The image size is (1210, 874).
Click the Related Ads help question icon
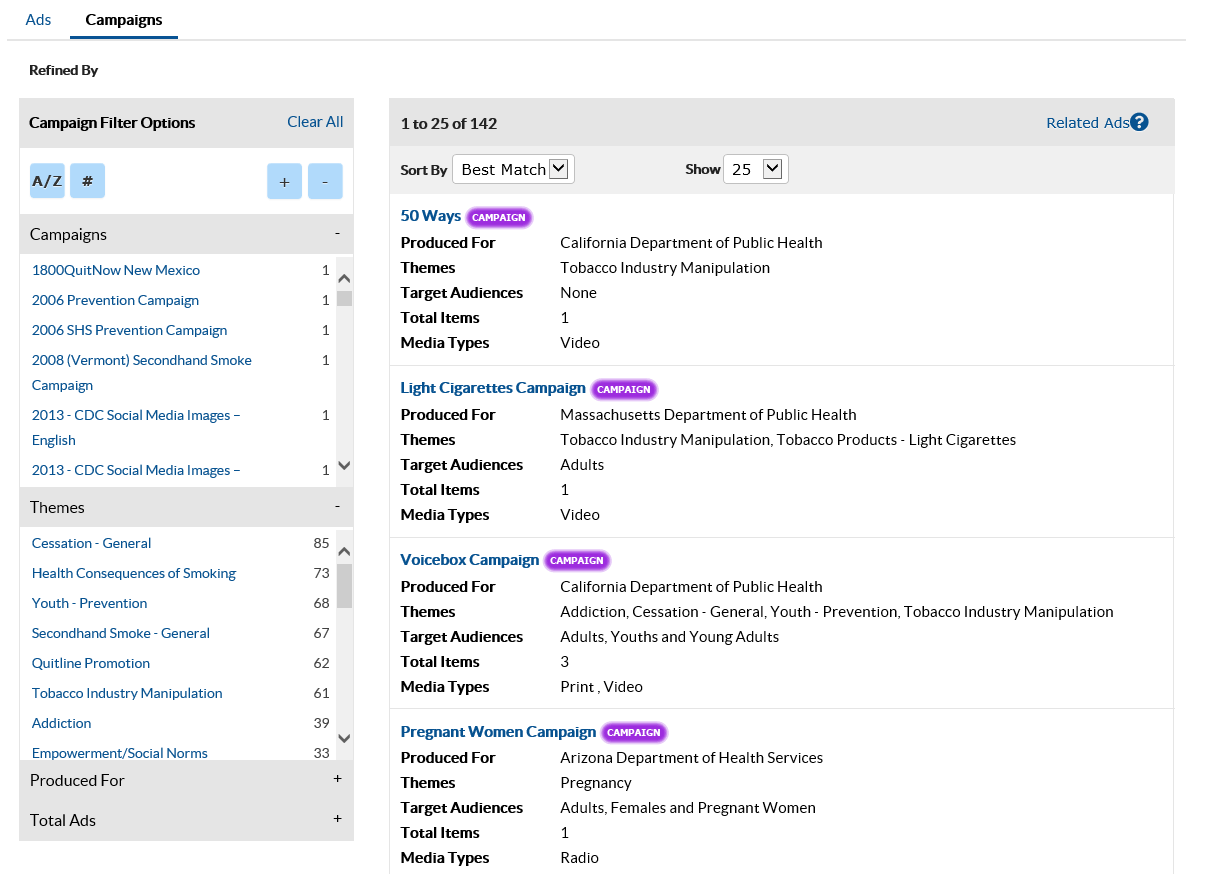click(1139, 122)
